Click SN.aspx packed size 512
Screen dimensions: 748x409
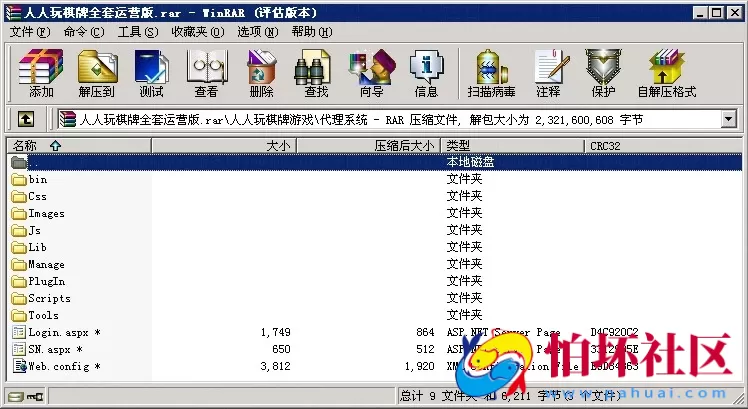click(425, 349)
